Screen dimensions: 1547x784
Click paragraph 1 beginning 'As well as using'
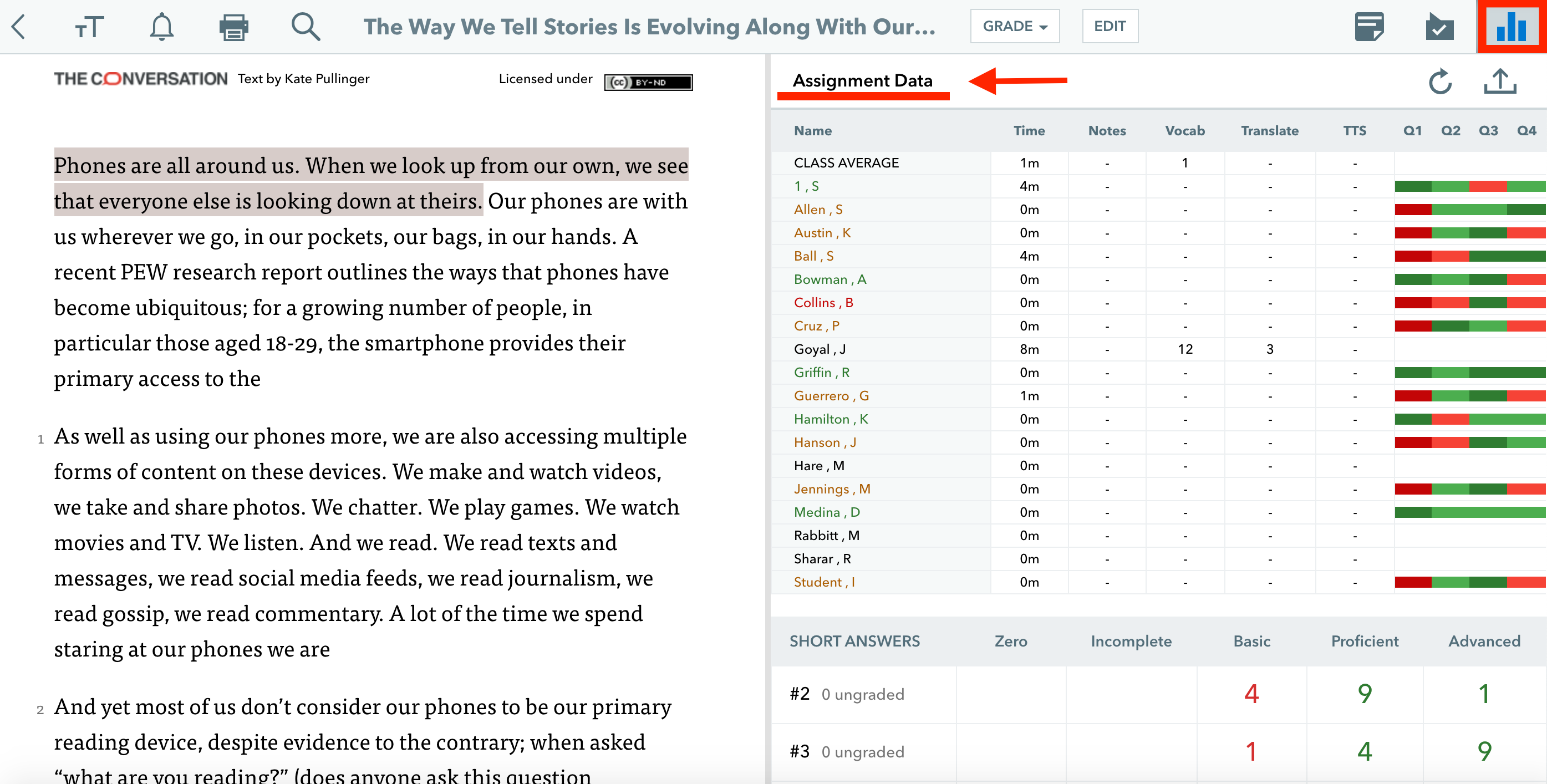pos(370,543)
